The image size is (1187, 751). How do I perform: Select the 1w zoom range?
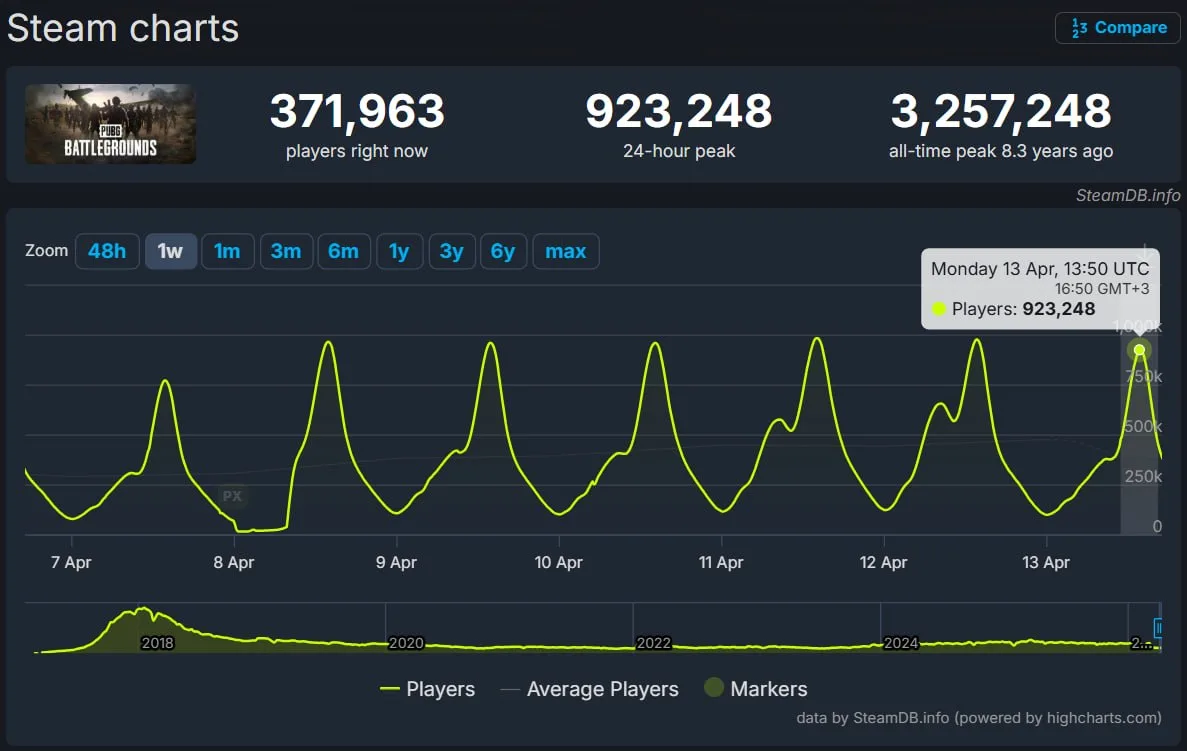tap(170, 251)
